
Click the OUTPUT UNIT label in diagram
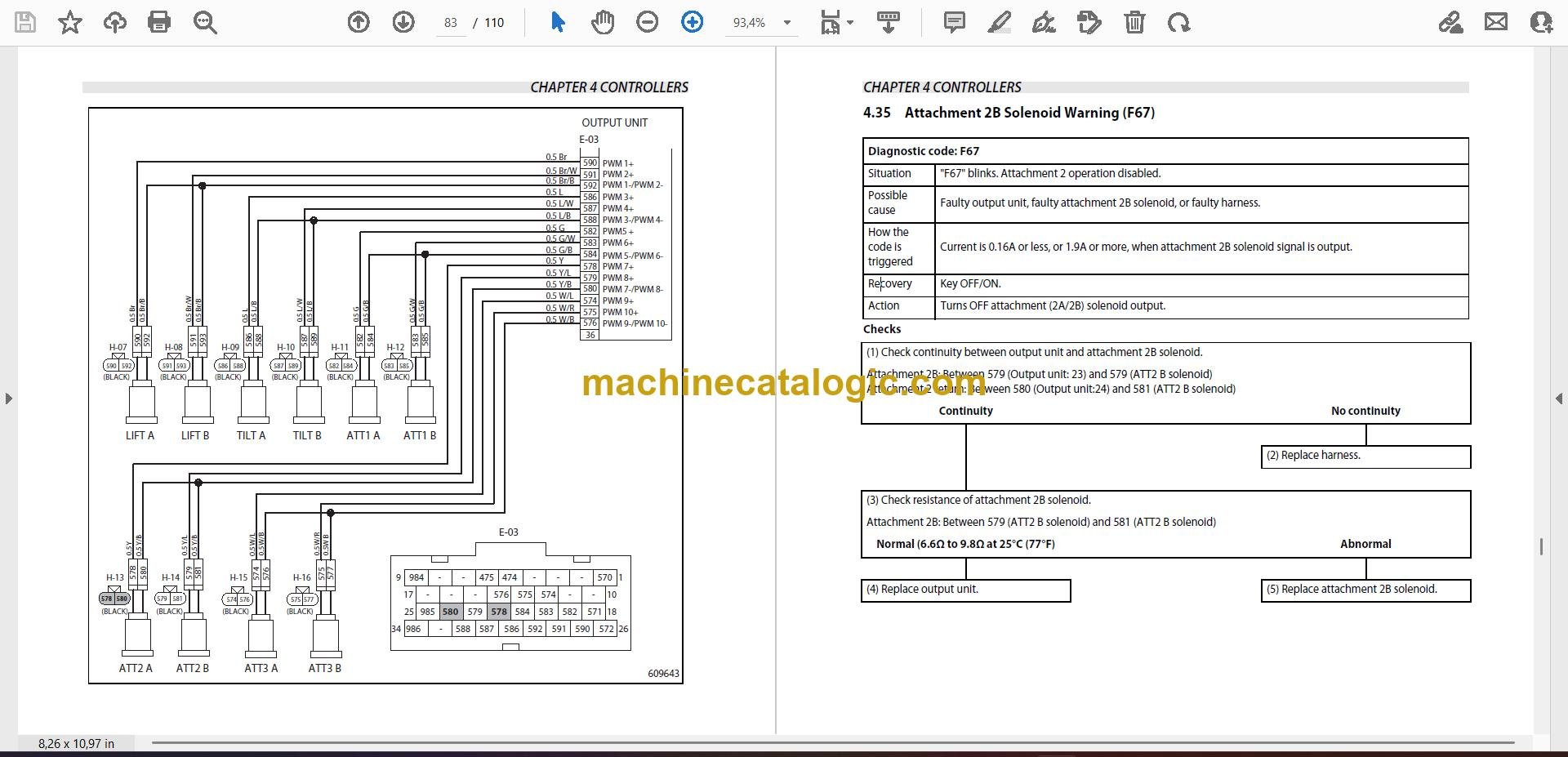click(x=614, y=122)
